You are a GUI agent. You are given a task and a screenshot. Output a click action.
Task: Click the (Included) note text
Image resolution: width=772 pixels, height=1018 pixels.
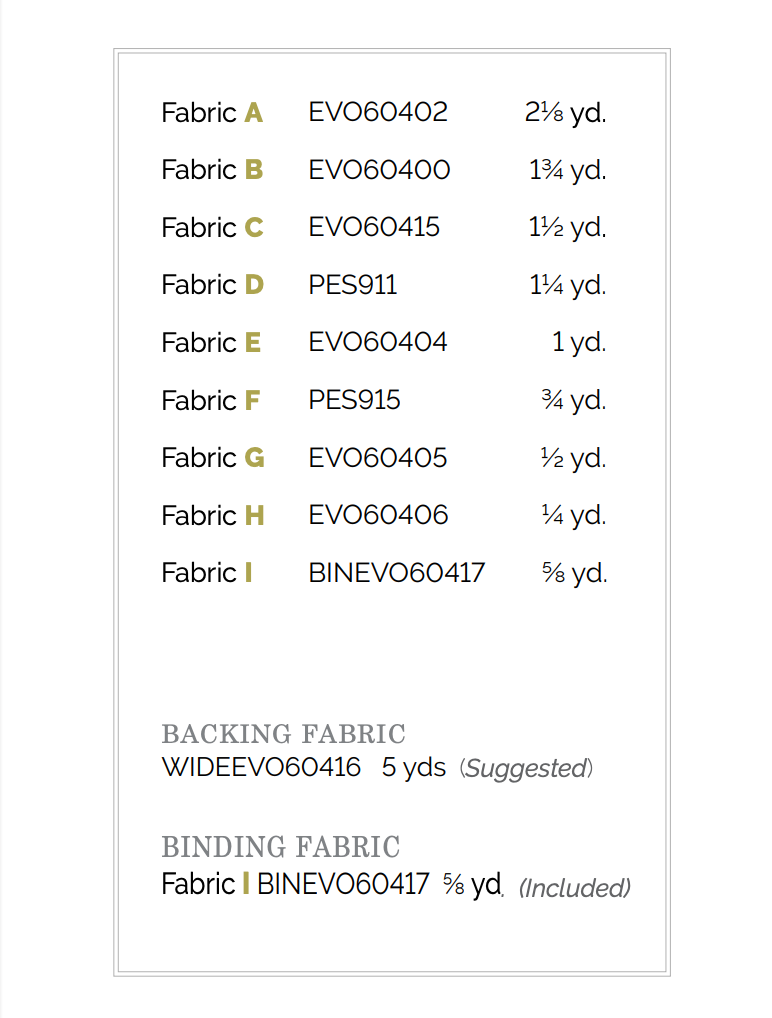575,888
